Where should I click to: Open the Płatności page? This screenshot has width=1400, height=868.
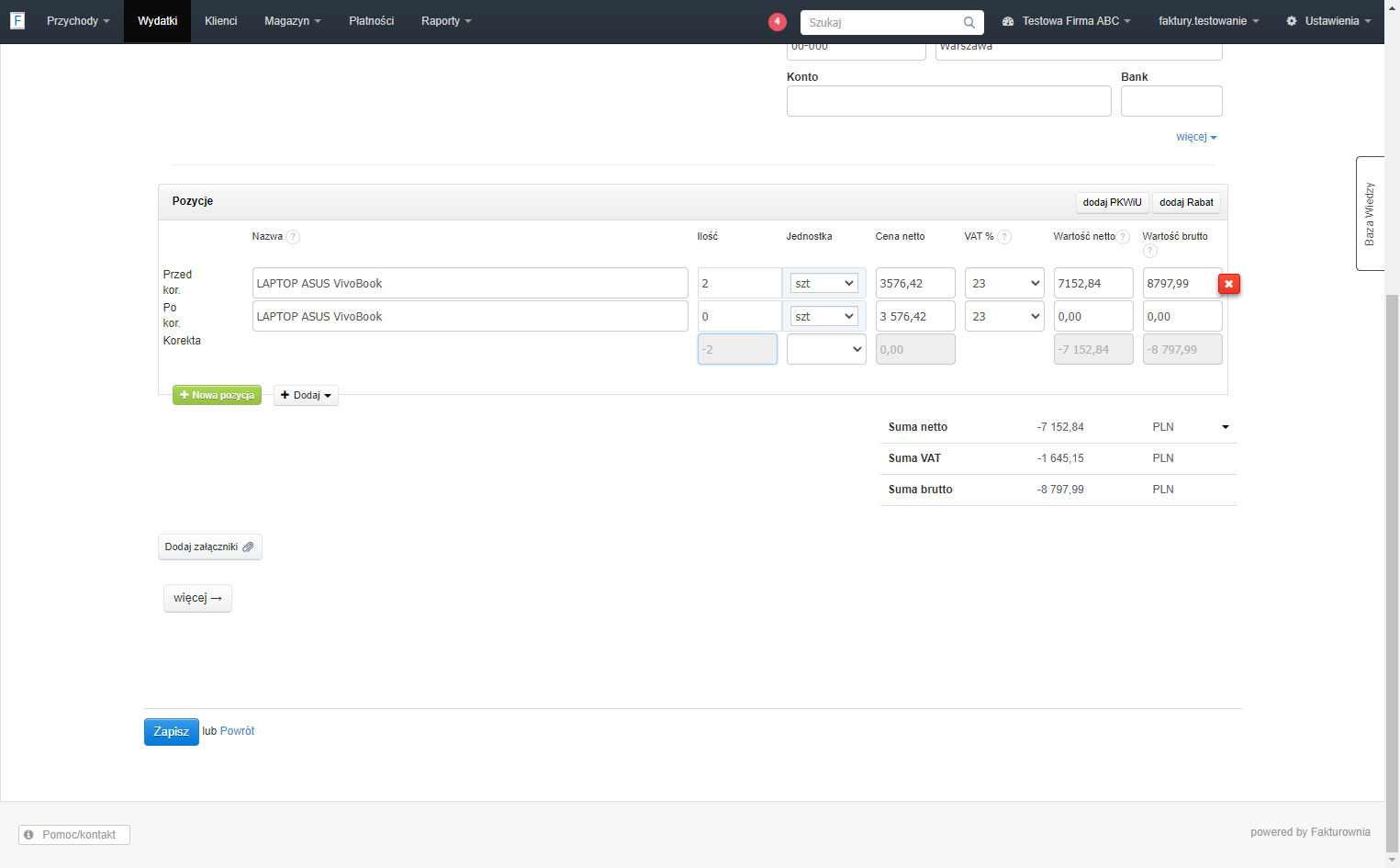(x=372, y=21)
